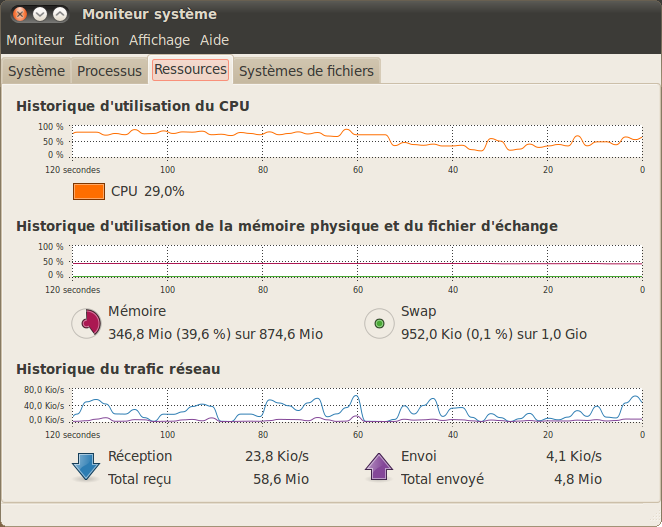Click the blue Réception down arrow icon
This screenshot has height=527, width=662.
point(86,467)
